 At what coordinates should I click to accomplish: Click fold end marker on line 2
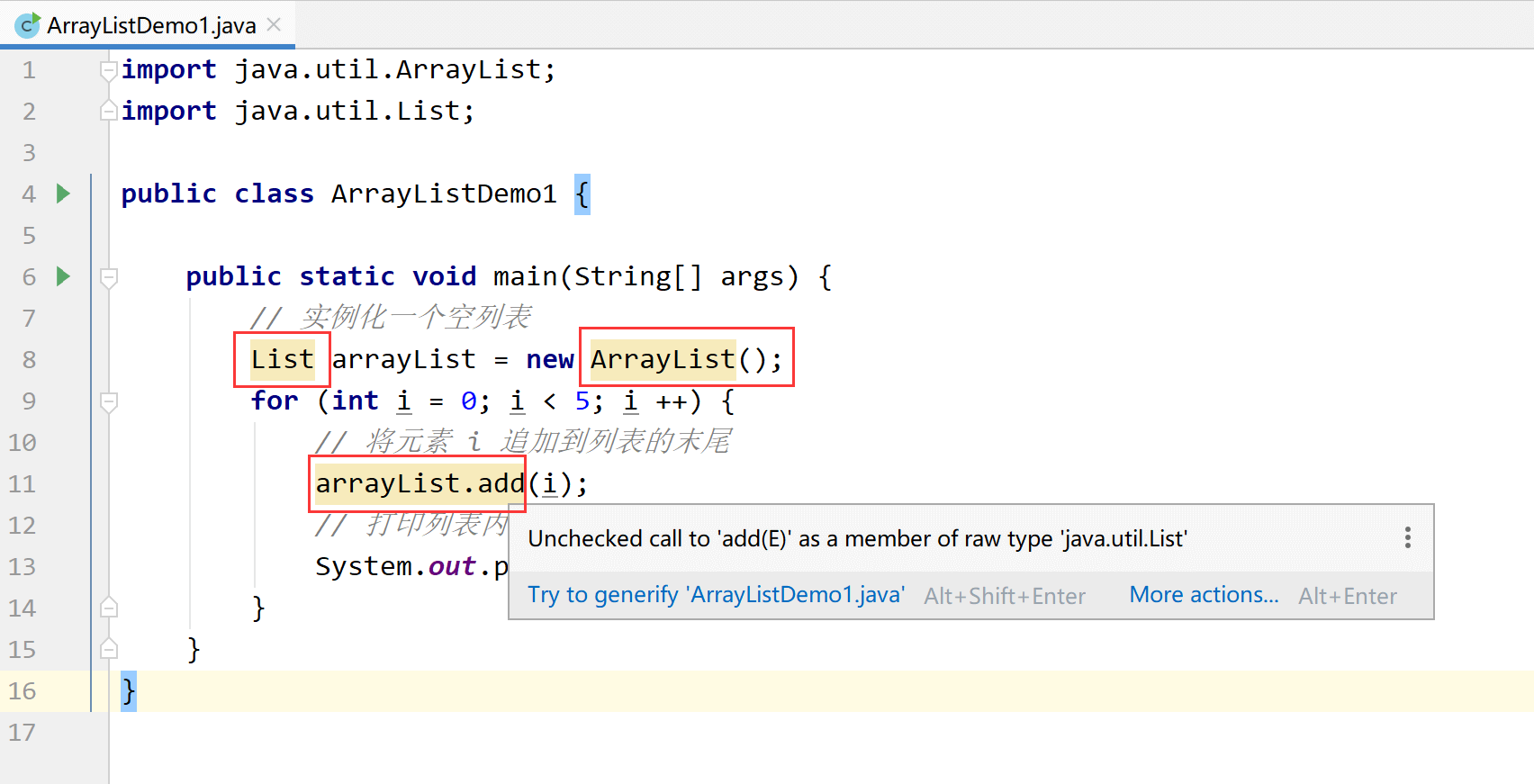(108, 111)
